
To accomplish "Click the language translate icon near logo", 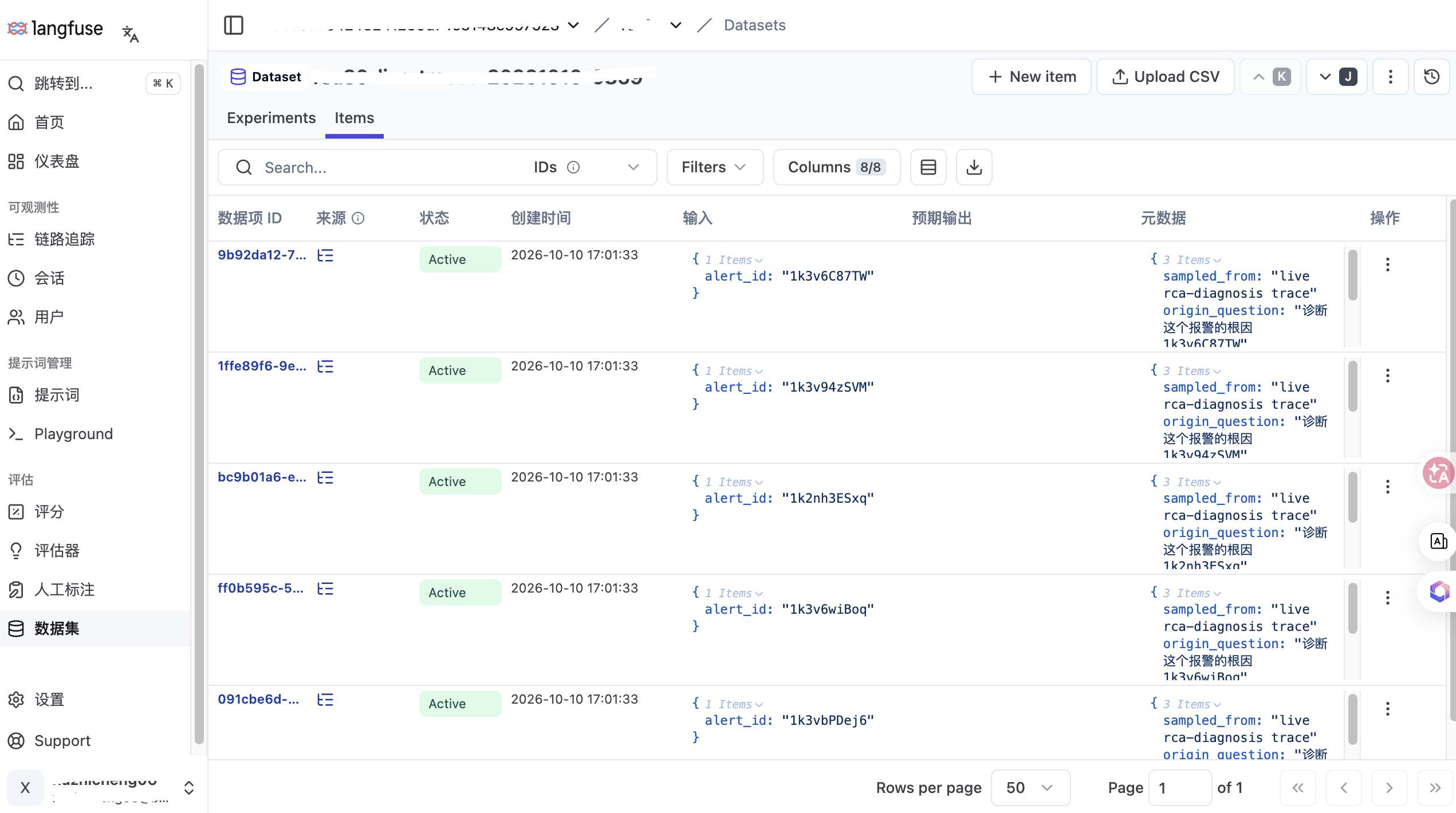I will 131,34.
